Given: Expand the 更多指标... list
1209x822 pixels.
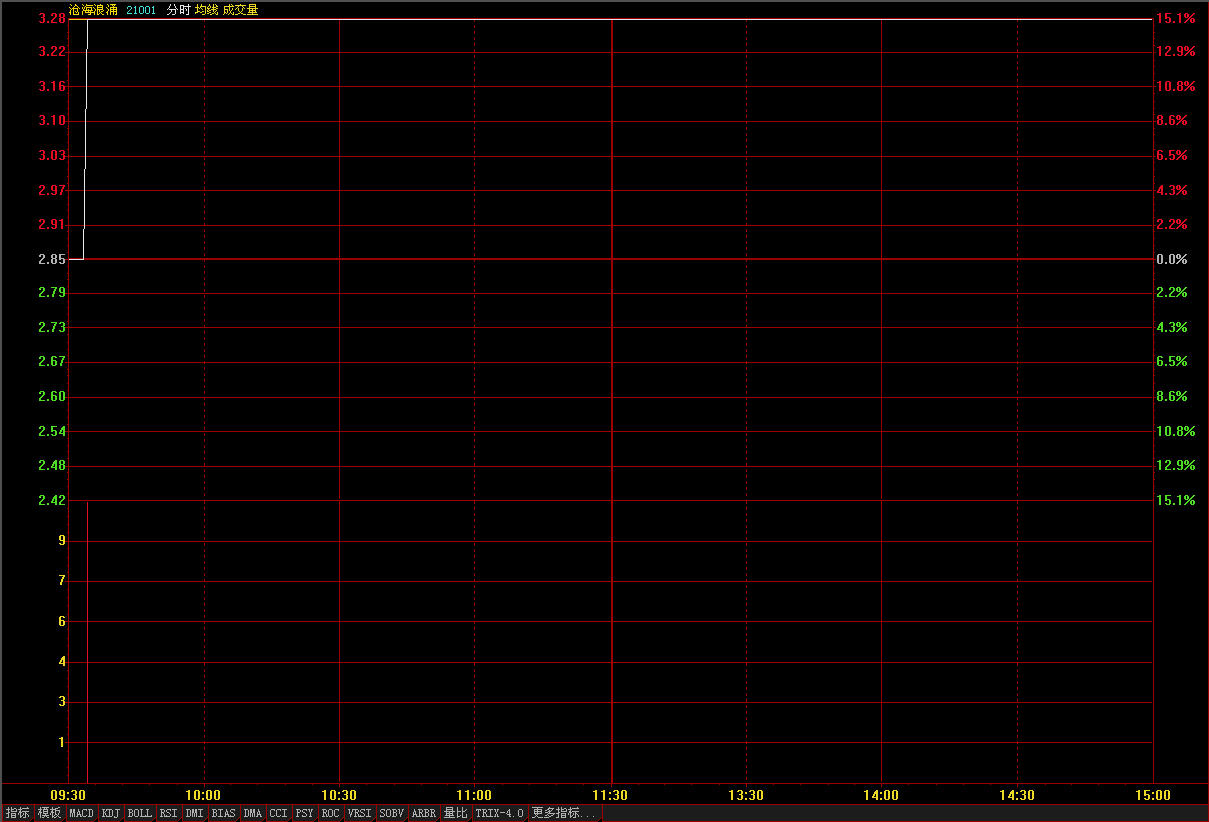Looking at the screenshot, I should (564, 813).
